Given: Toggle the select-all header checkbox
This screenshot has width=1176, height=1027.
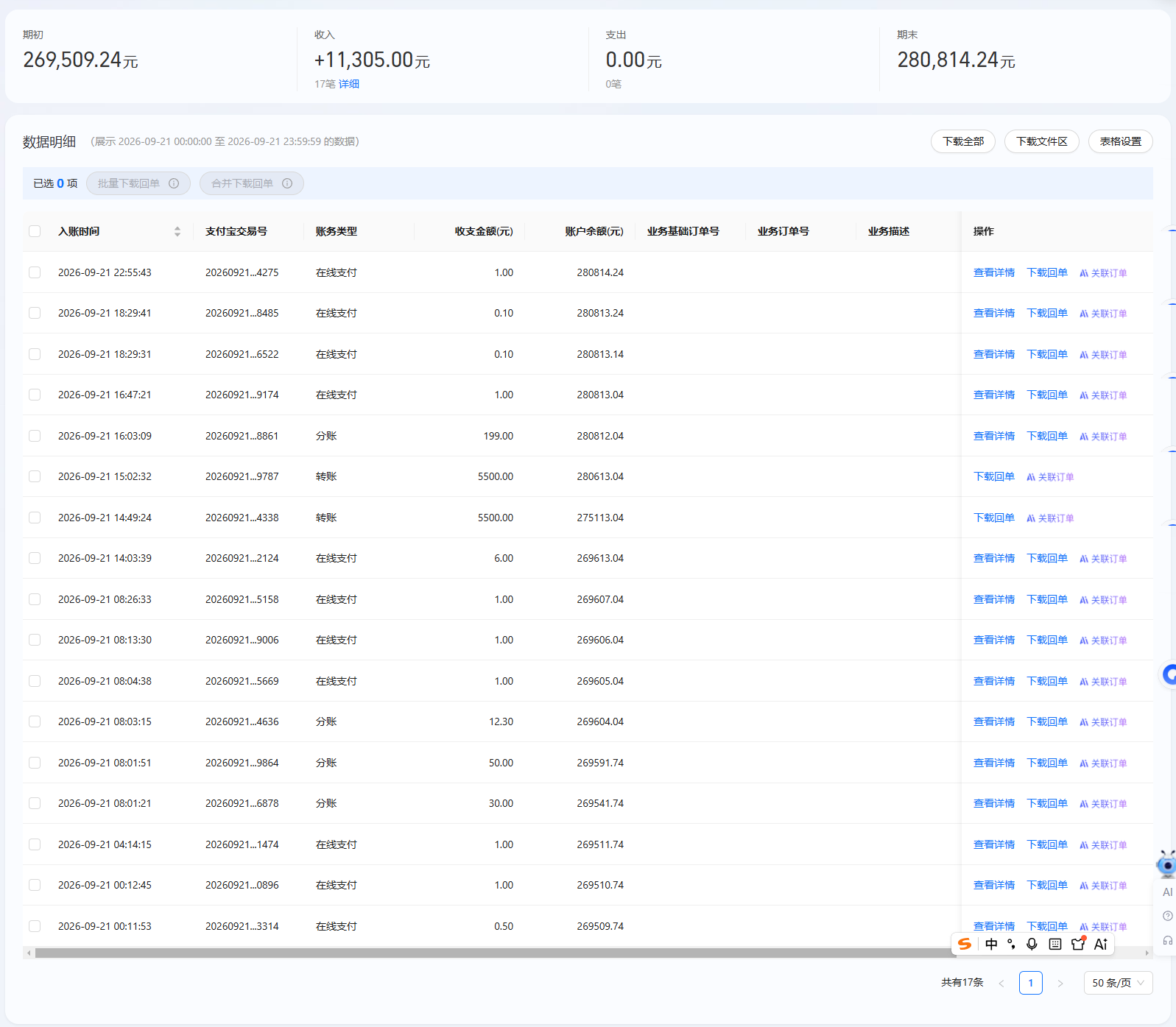Looking at the screenshot, I should tap(35, 231).
